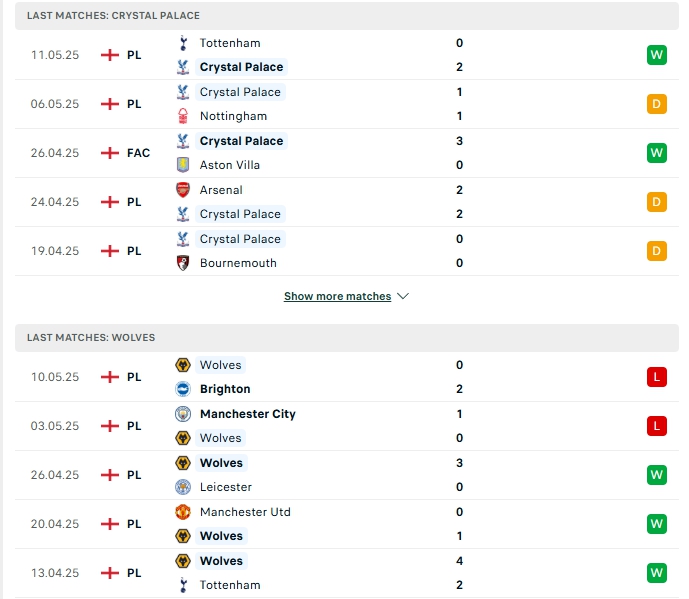
Task: Click the chevron next to Show more matches
Action: [x=403, y=297]
